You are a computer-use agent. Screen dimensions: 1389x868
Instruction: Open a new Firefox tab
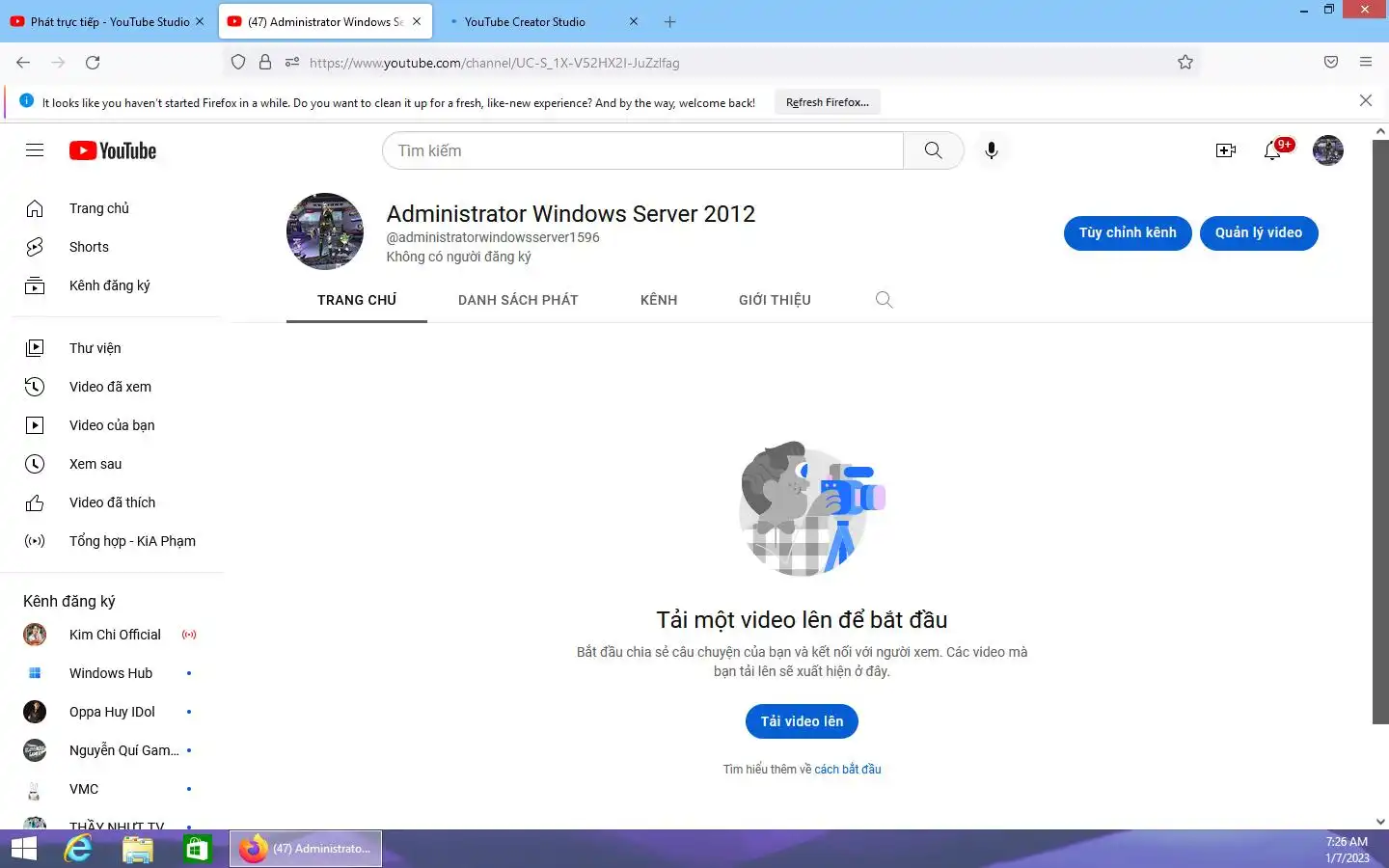[x=670, y=21]
